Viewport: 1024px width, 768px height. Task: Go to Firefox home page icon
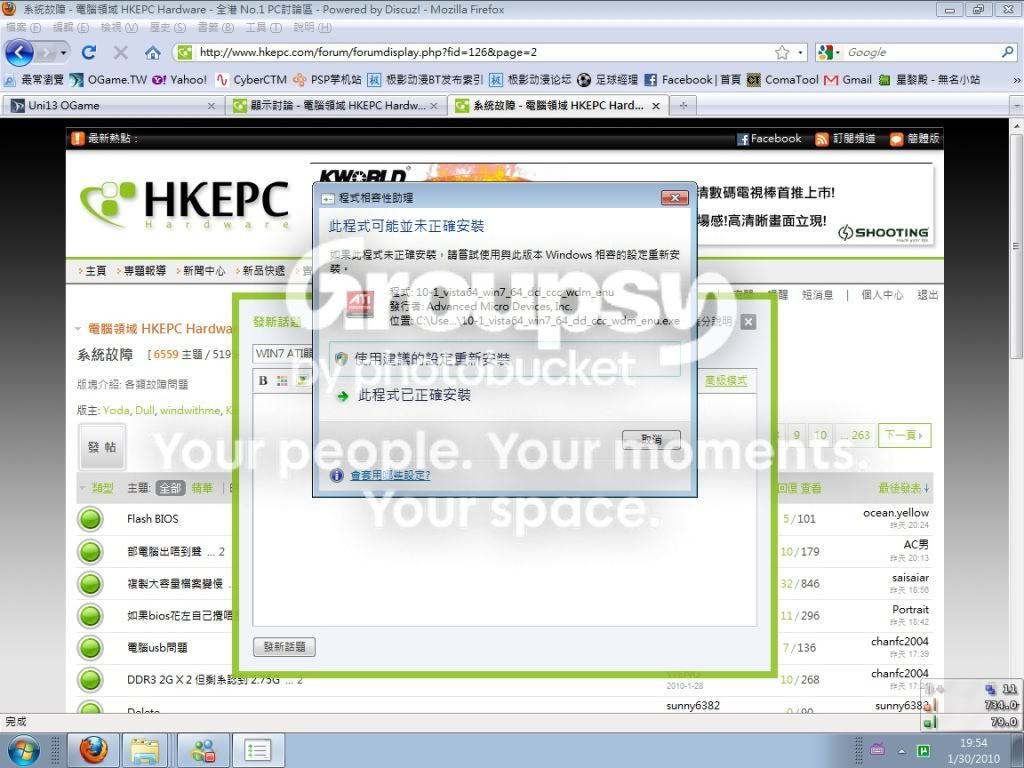153,53
